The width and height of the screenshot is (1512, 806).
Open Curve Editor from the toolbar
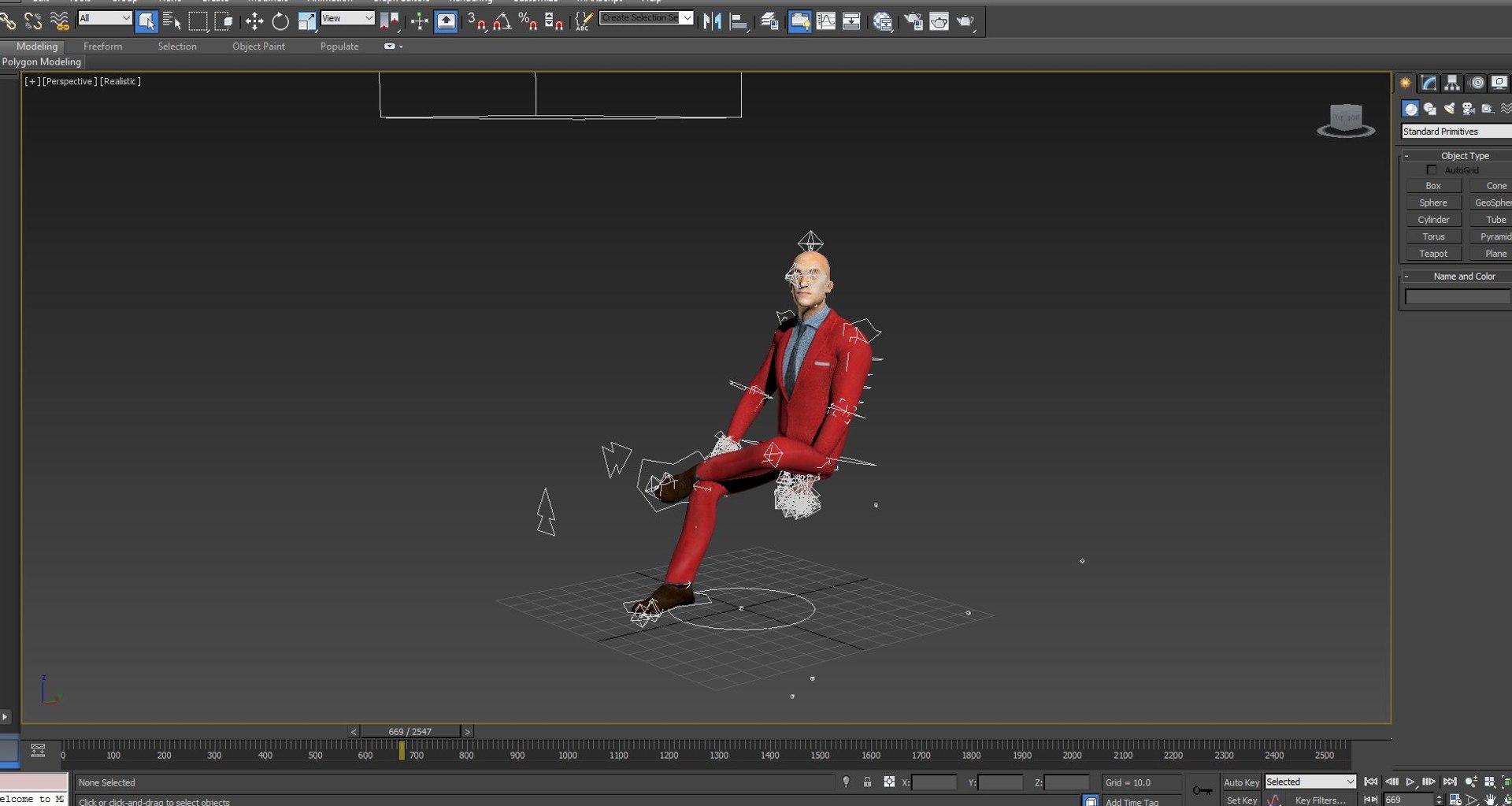pos(826,21)
